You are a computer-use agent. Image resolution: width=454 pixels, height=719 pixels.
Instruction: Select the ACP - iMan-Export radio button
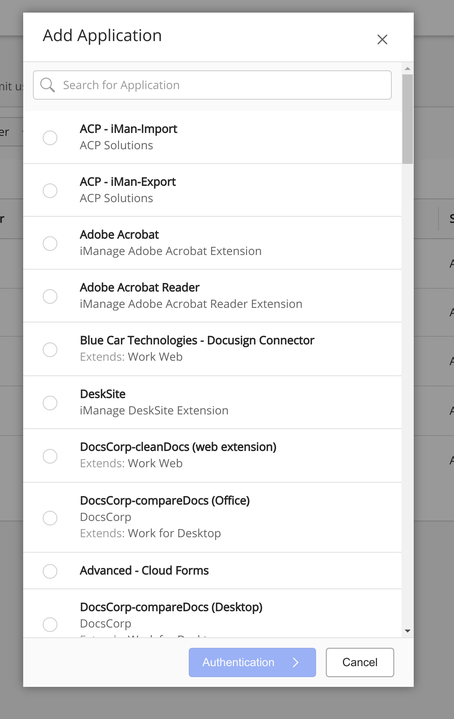(x=50, y=190)
